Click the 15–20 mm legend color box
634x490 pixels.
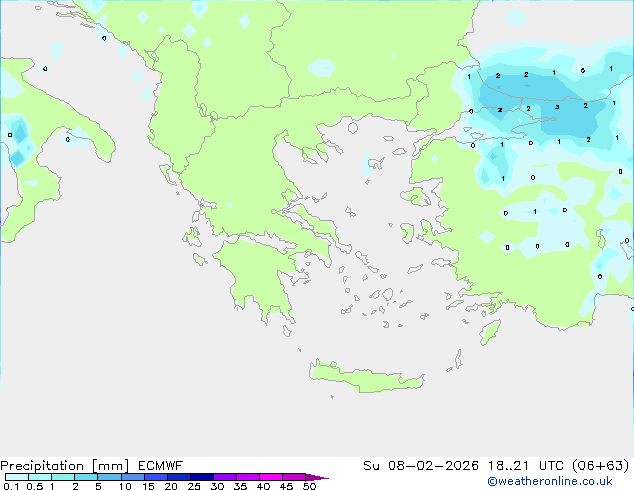156,477
